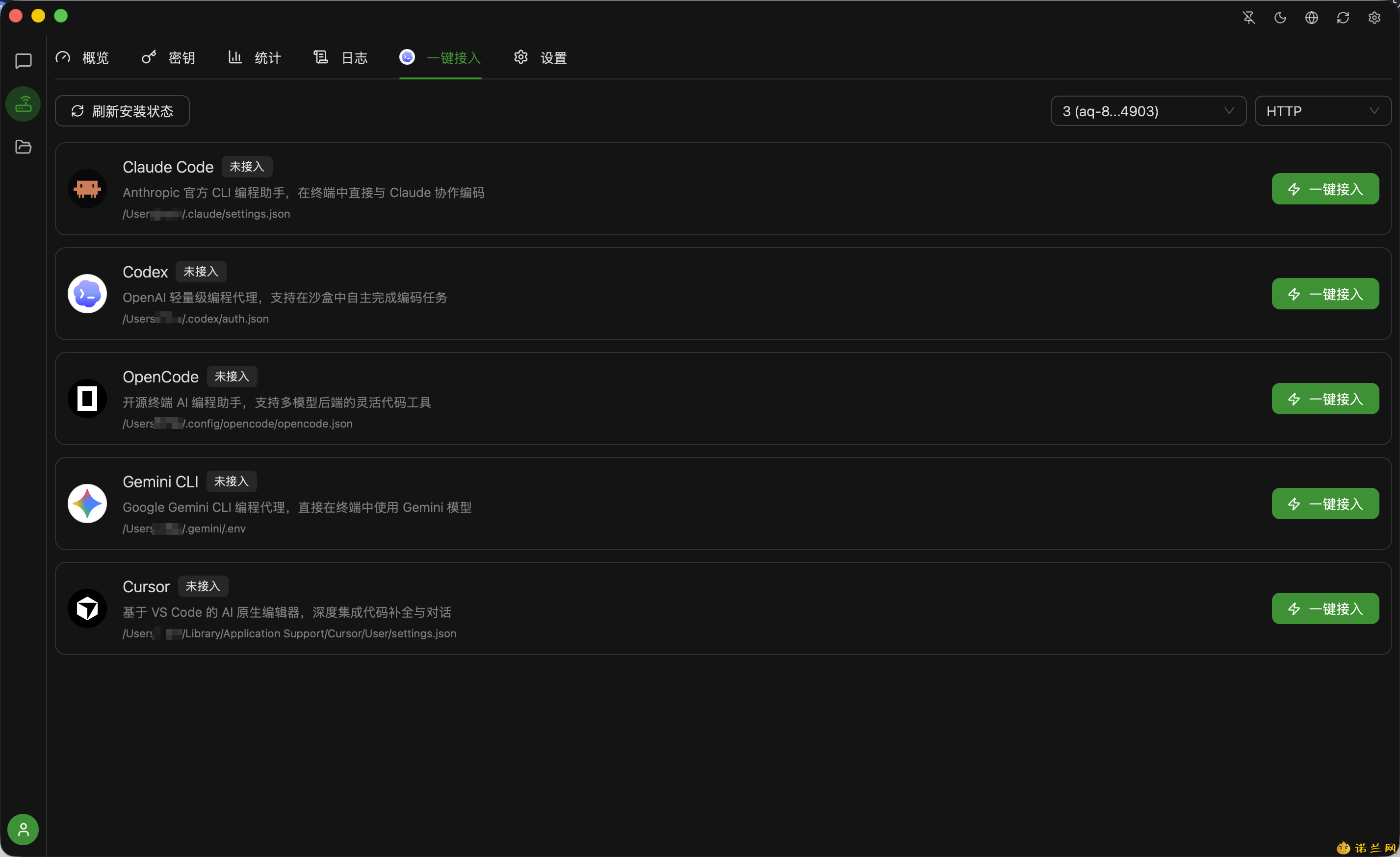This screenshot has width=1400, height=857.
Task: Click the Gemini CLI title text
Action: 160,482
